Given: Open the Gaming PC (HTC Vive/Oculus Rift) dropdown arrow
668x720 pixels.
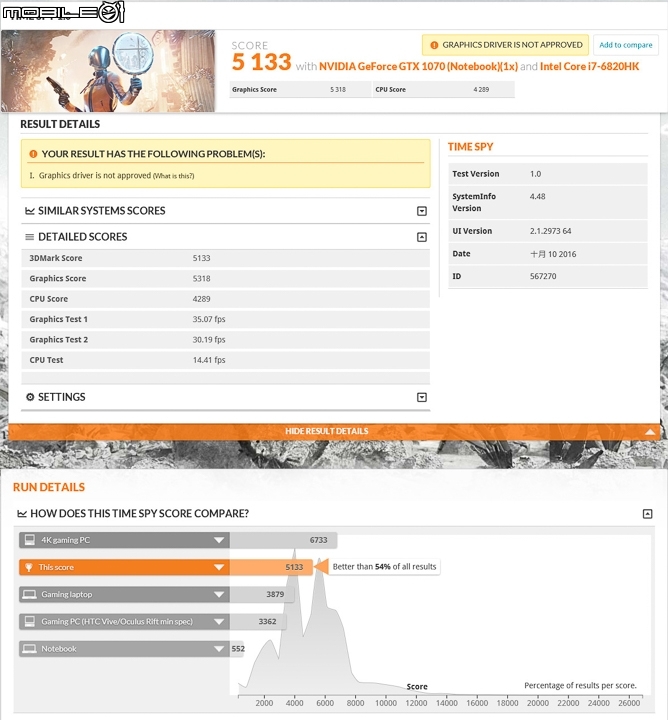Looking at the screenshot, I should [x=219, y=621].
